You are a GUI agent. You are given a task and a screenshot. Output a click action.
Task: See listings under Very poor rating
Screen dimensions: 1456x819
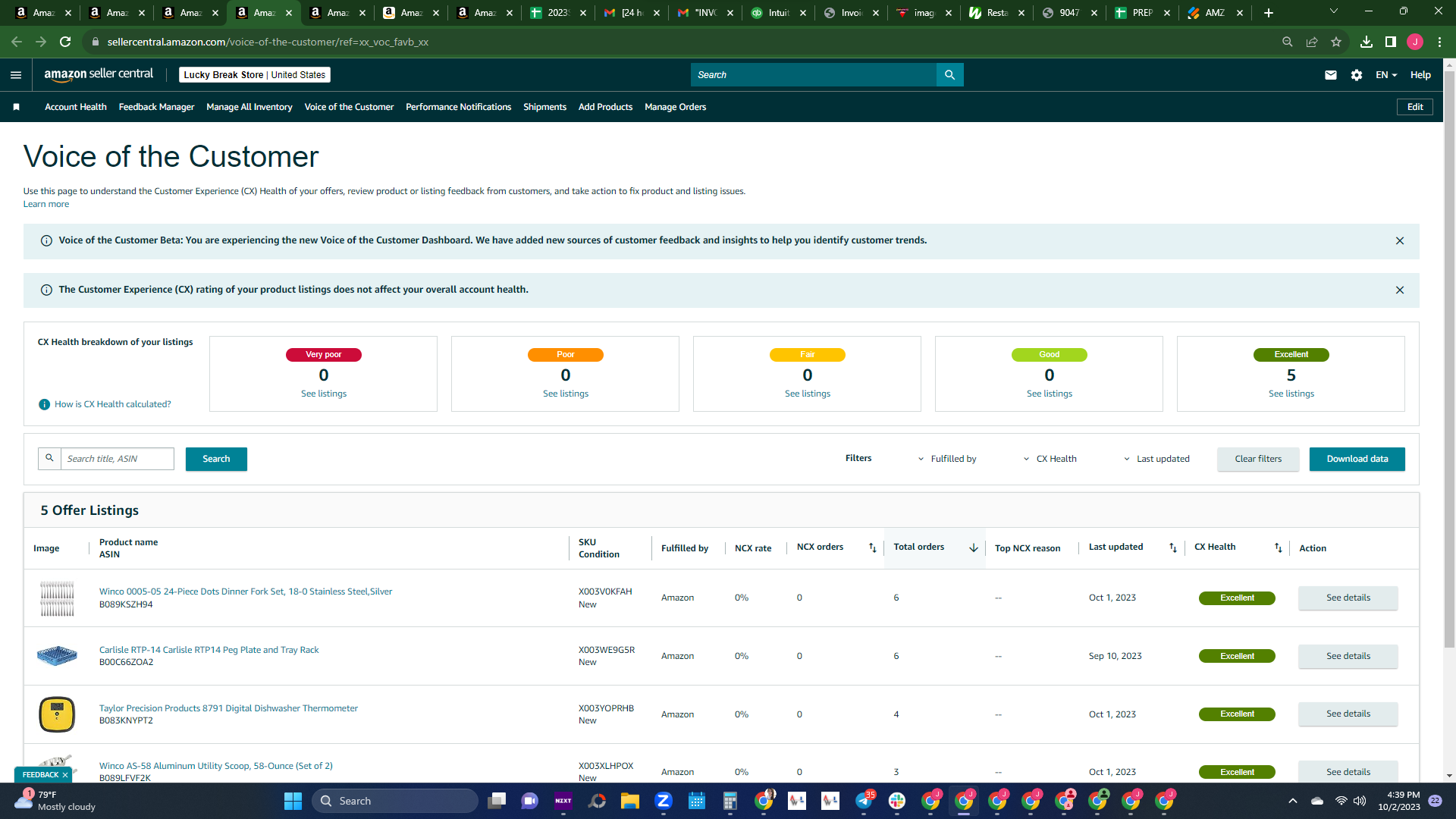point(324,394)
